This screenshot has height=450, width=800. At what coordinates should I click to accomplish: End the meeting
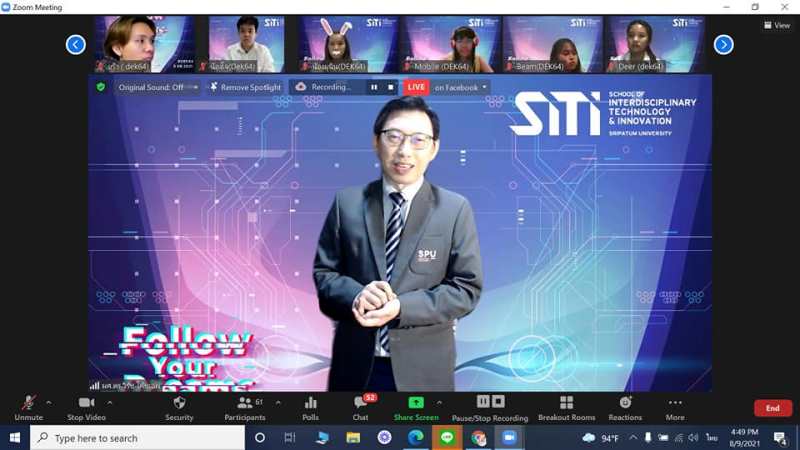click(x=772, y=408)
